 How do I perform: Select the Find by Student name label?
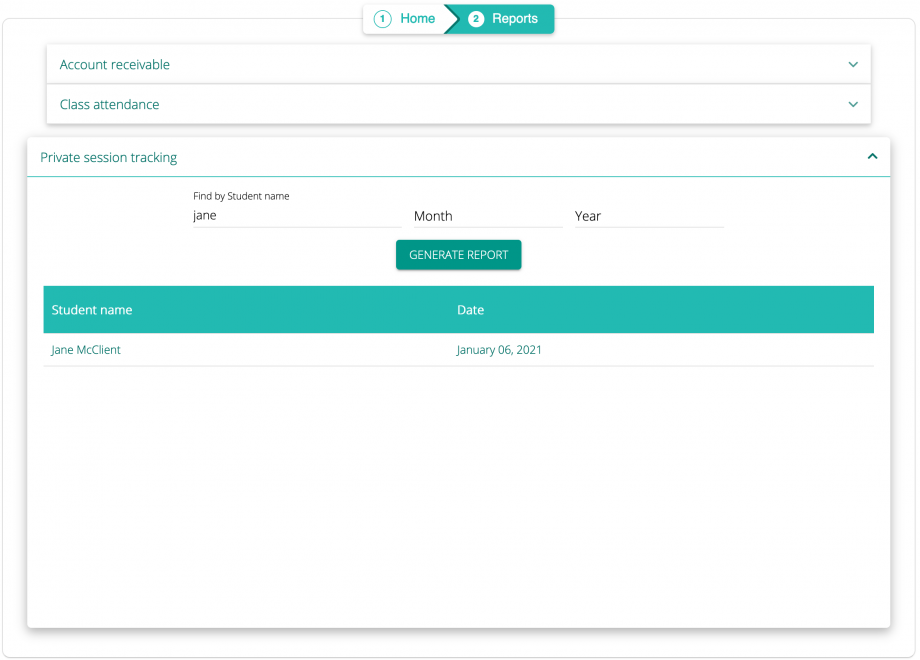[241, 196]
